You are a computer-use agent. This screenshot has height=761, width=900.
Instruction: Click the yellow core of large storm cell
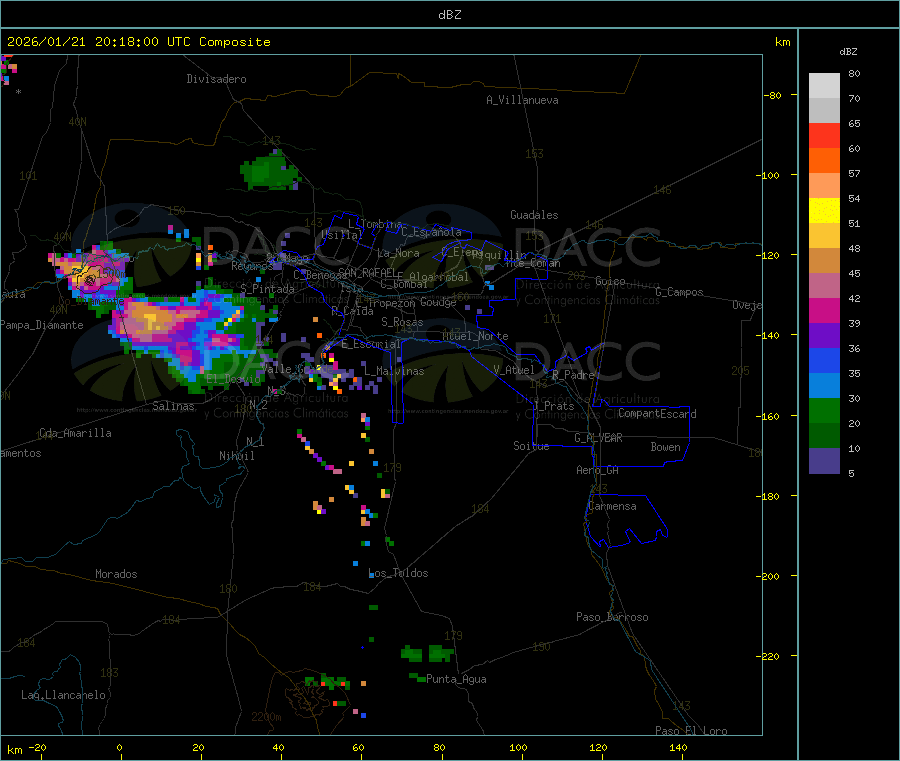pyautogui.click(x=150, y=319)
